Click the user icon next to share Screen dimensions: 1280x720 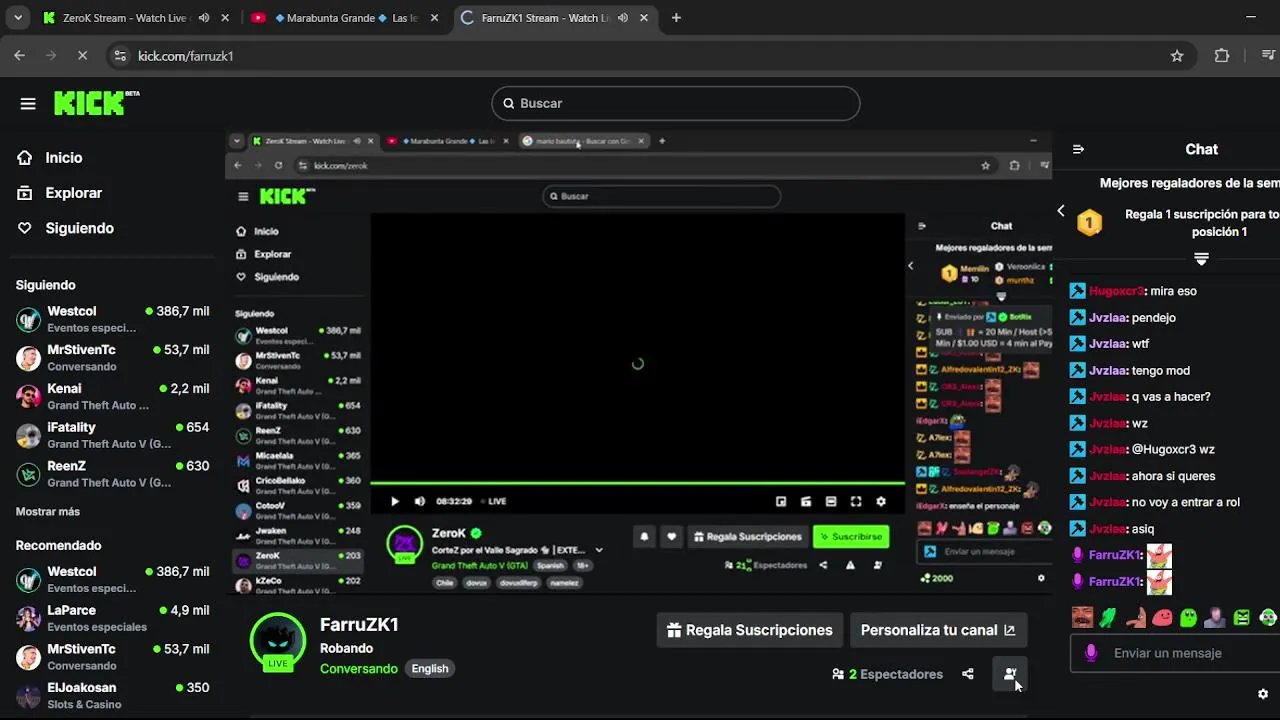(x=1010, y=674)
